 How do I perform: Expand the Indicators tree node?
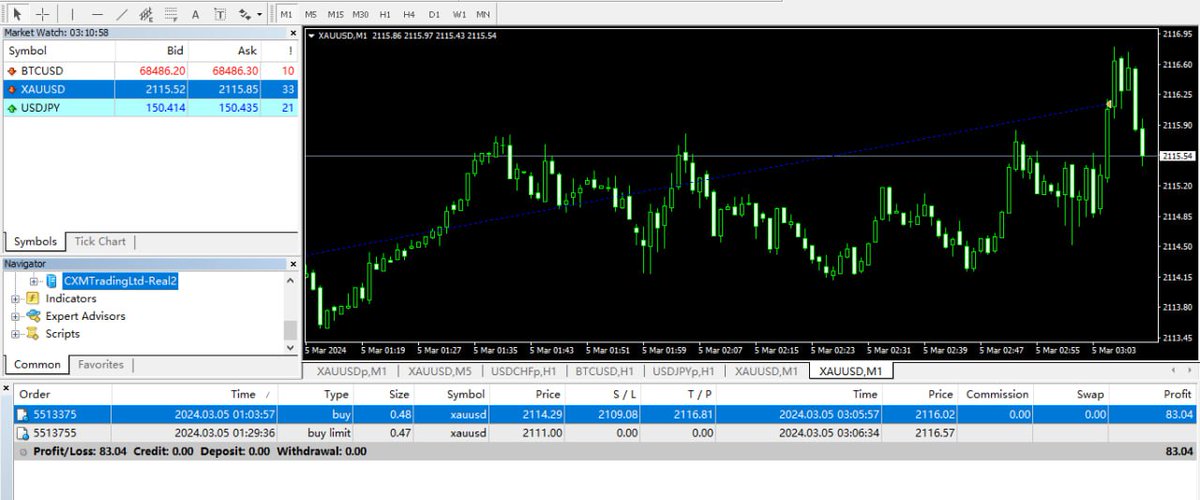15,299
